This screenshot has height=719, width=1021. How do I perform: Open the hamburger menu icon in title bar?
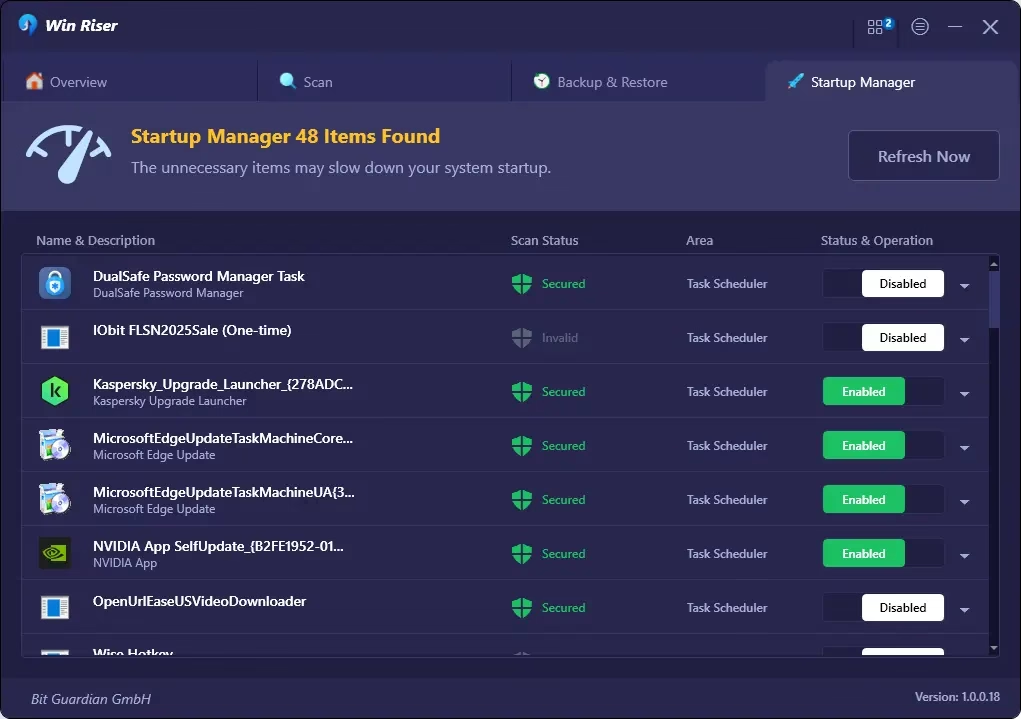(x=920, y=27)
